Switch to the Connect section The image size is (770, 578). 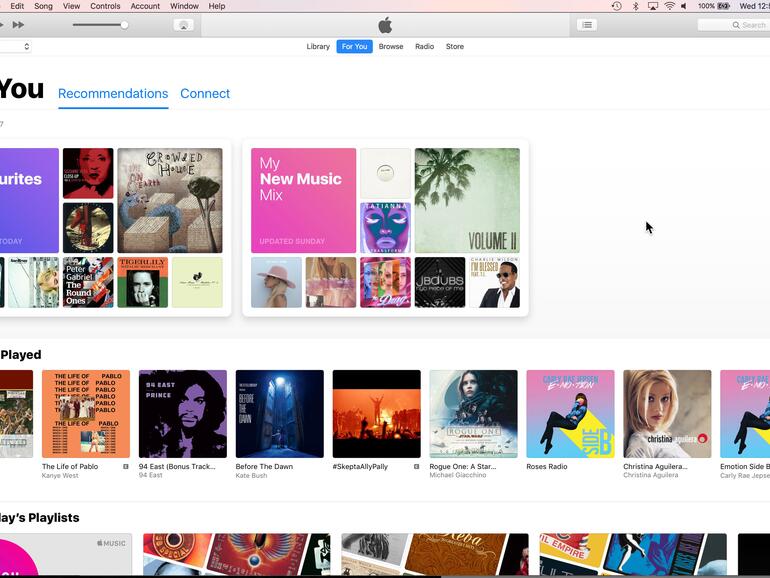click(205, 93)
